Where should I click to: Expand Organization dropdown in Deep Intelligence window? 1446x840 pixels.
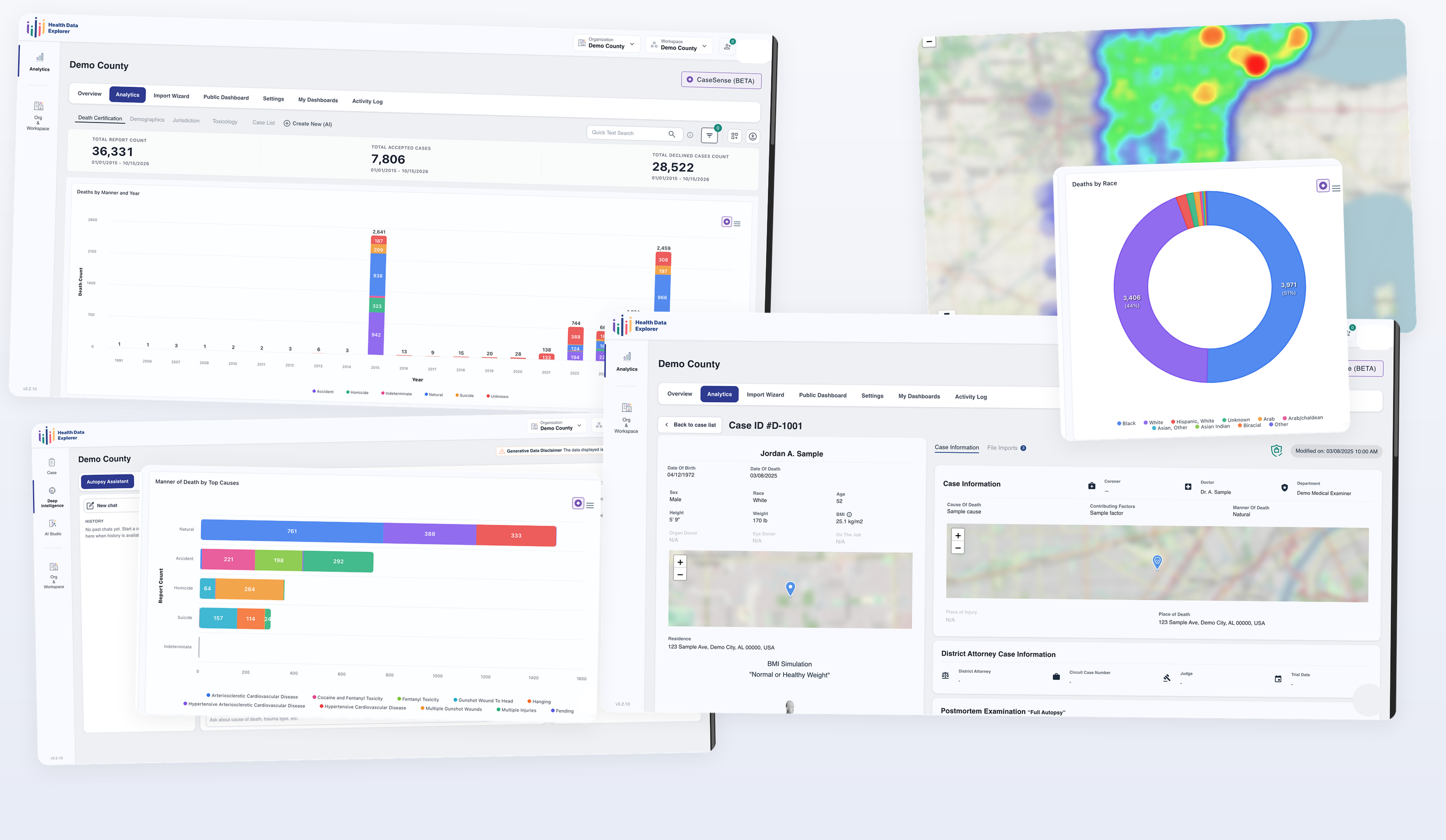click(x=557, y=425)
